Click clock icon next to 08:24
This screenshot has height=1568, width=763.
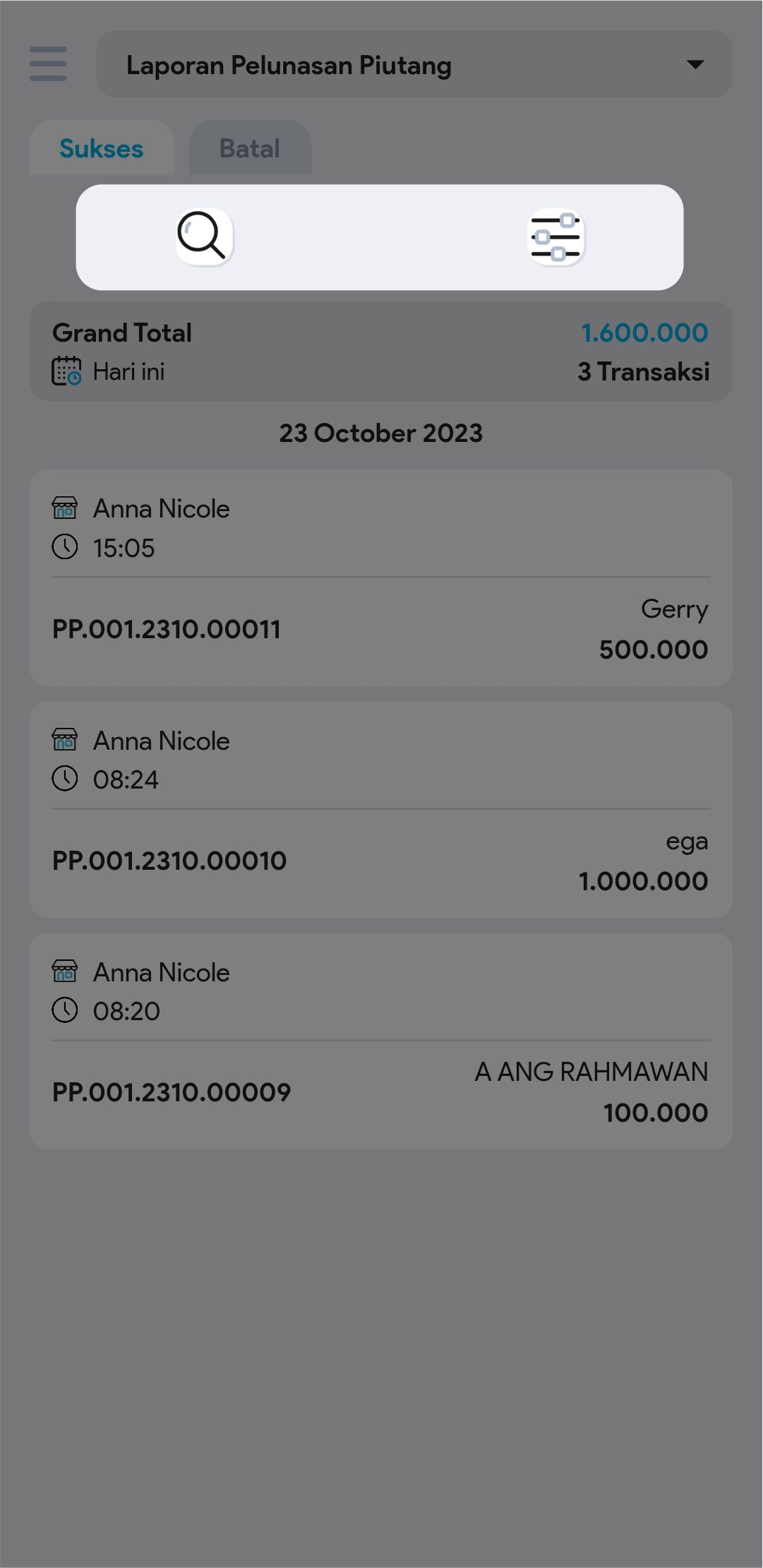click(65, 779)
